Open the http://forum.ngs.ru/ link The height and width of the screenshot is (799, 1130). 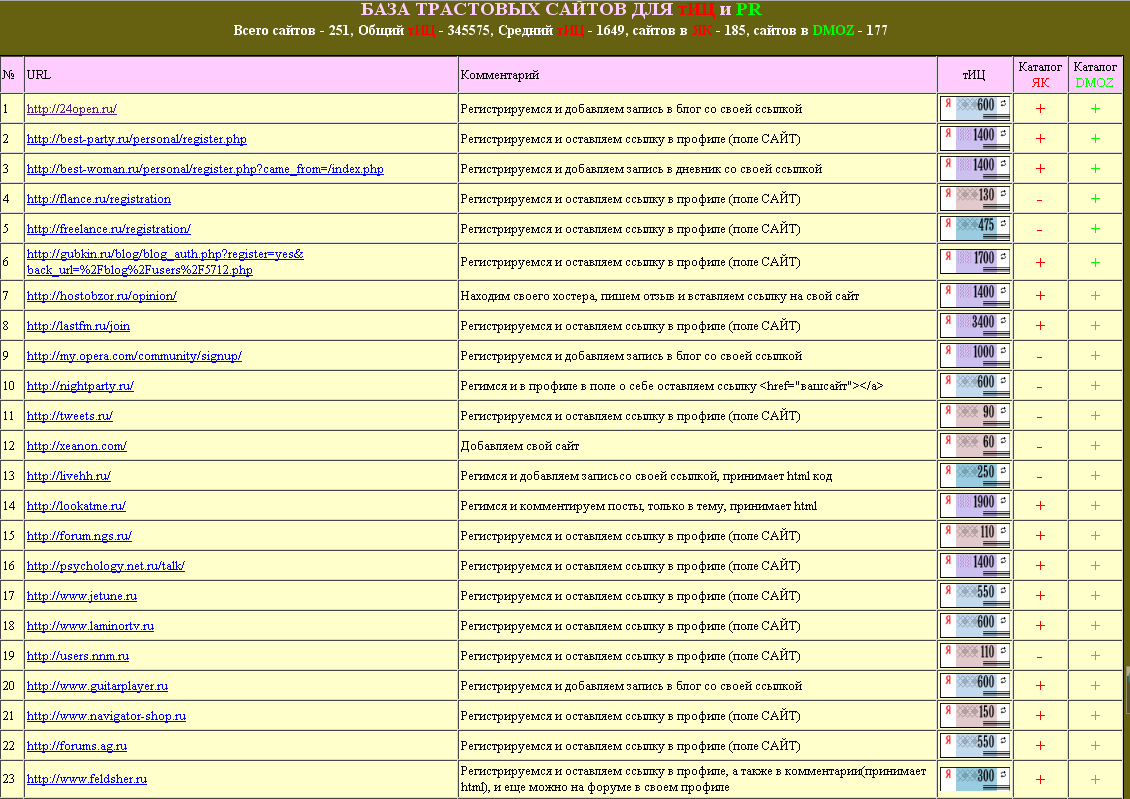(x=79, y=536)
